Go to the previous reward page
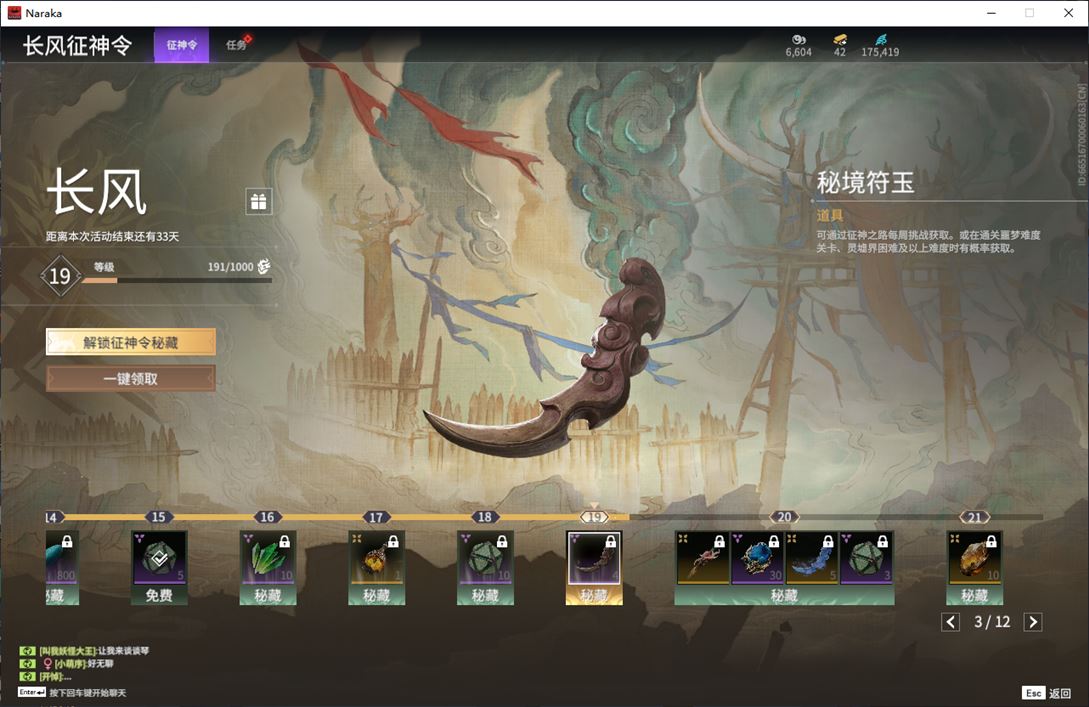Image resolution: width=1089 pixels, height=707 pixels. pos(951,622)
